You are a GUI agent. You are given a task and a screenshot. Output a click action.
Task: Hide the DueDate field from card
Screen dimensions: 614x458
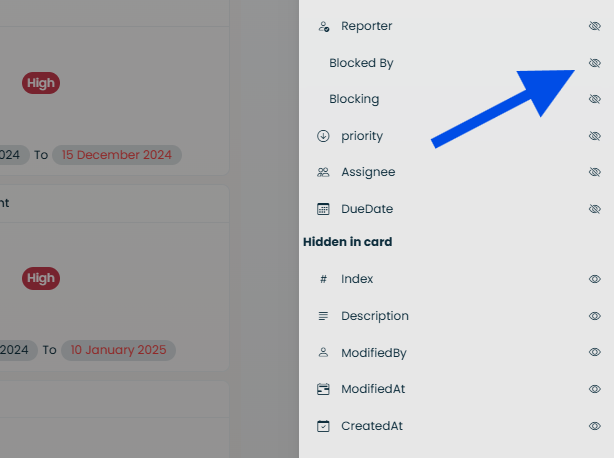click(594, 209)
